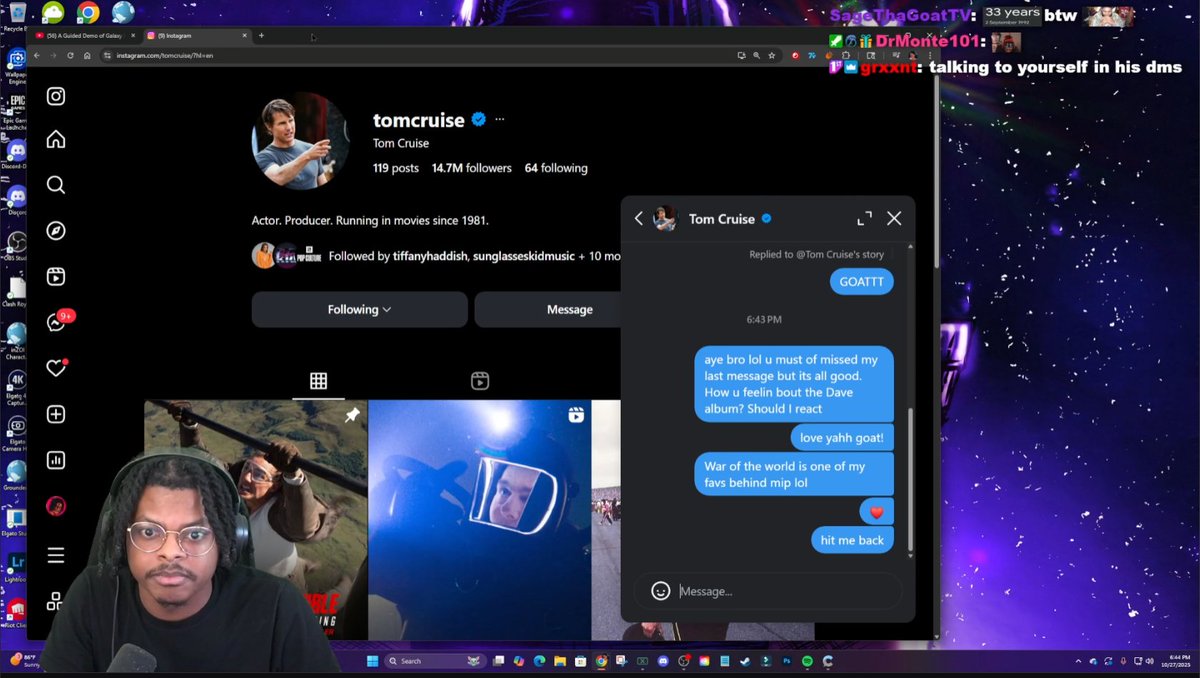Click the "hit me back" message
This screenshot has height=678, width=1200.
(x=852, y=540)
